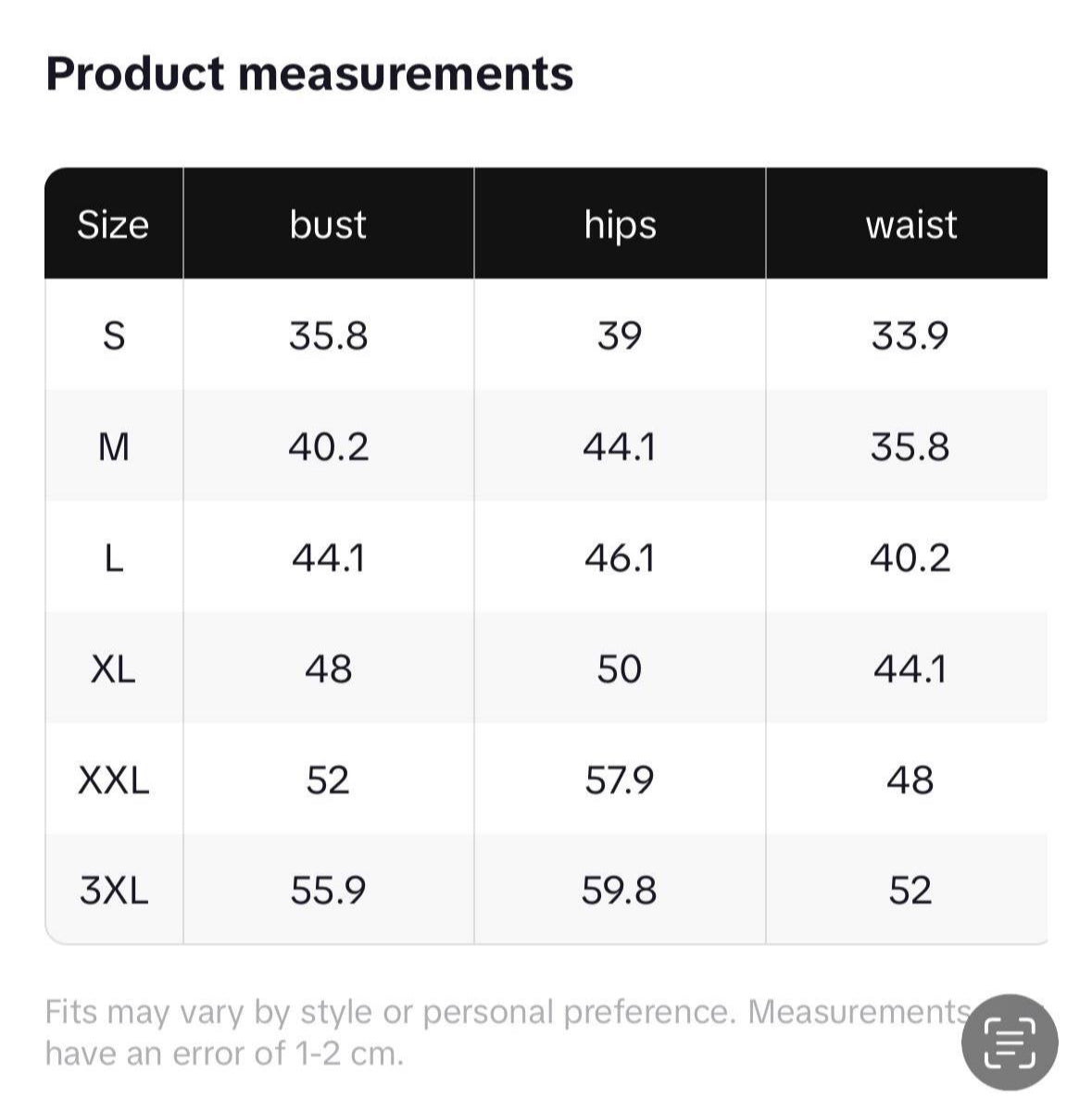This screenshot has height=1111, width=1092.
Task: Select the XL size row label
Action: pyautogui.click(x=113, y=668)
